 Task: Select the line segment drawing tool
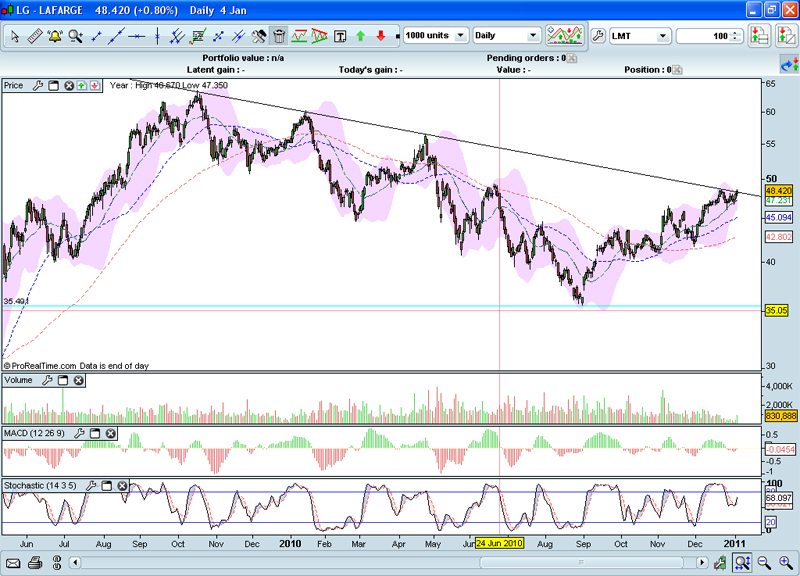(x=96, y=36)
